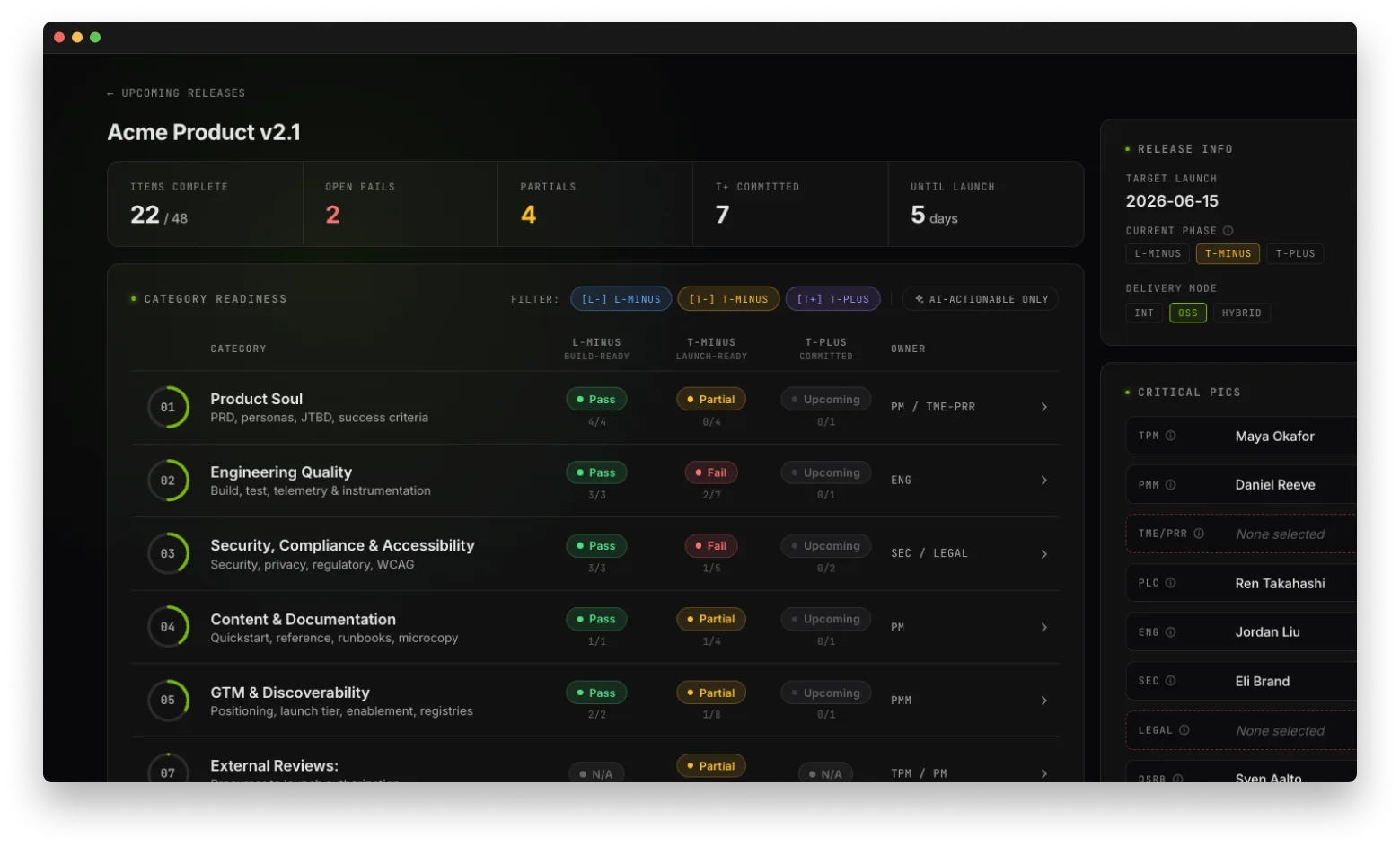Click green dot beside Critical PICs heading
The image size is (1400, 847).
(1128, 393)
